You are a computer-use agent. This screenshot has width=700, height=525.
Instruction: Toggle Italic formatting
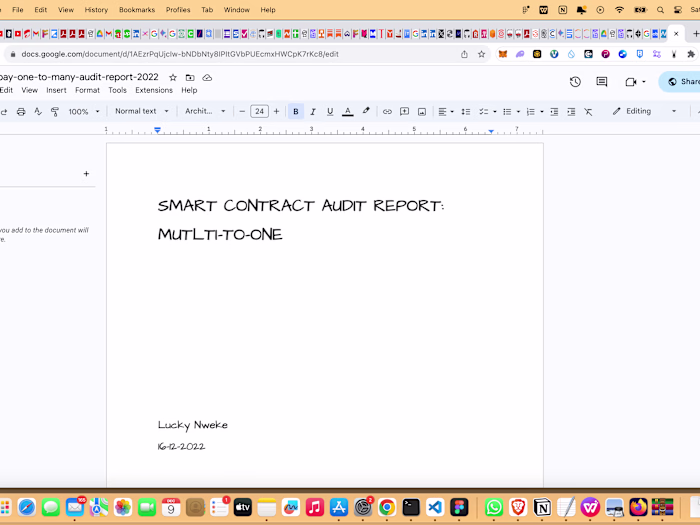(313, 112)
